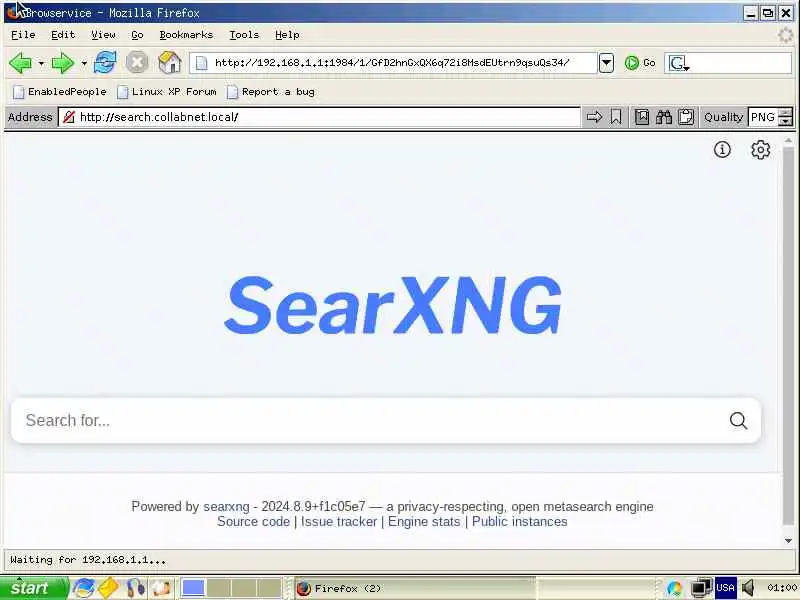The width and height of the screenshot is (800, 600).
Task: Open the Issue tracker link
Action: coord(339,521)
